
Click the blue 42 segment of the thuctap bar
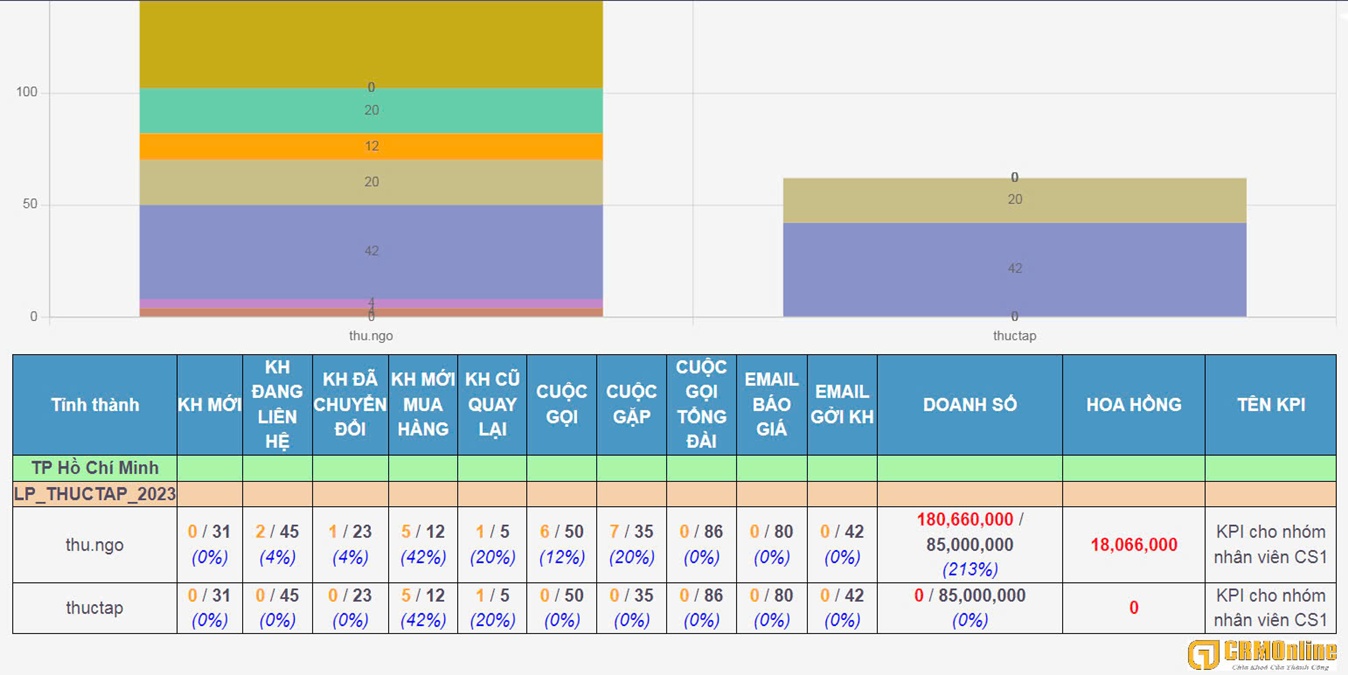[1014, 269]
